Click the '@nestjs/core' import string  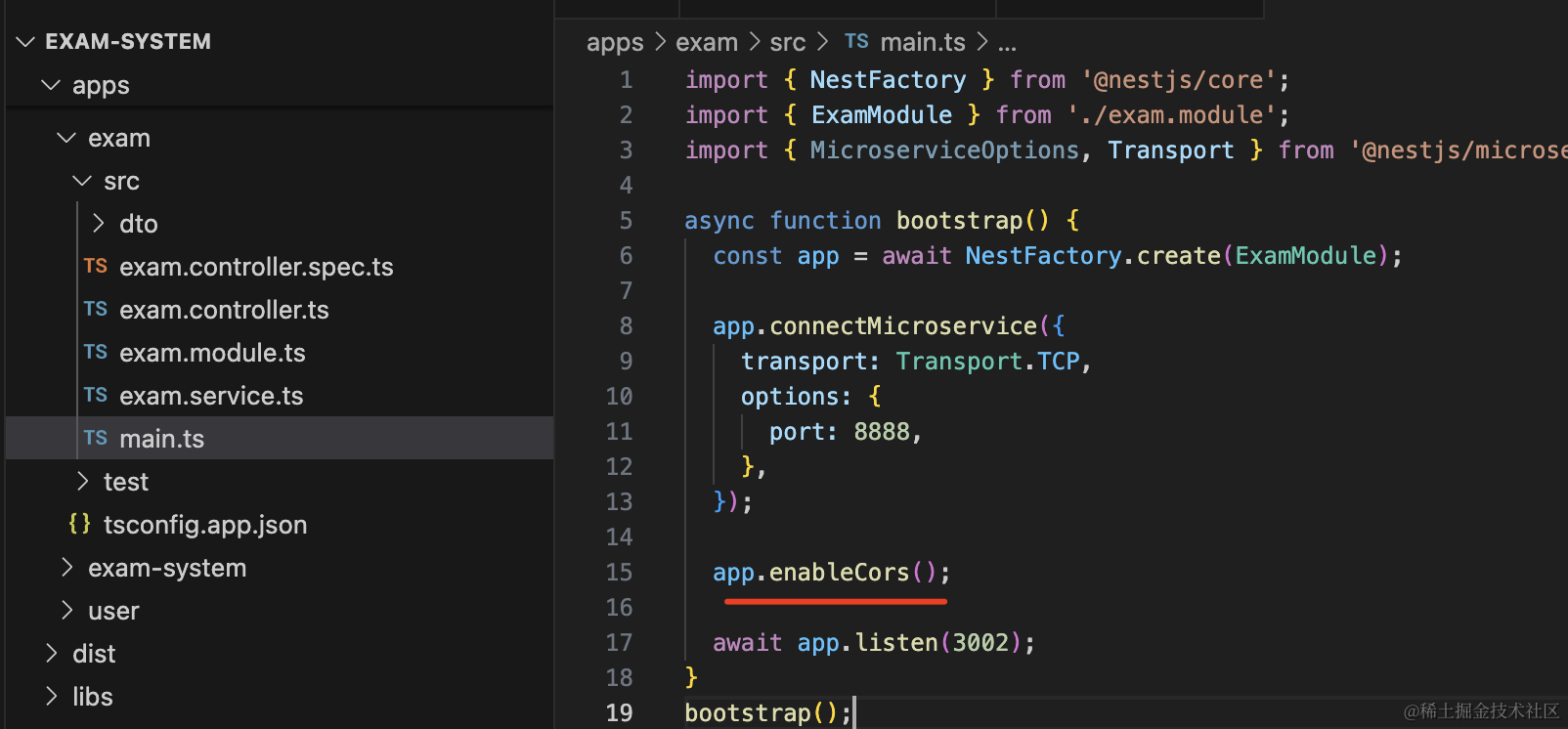click(1179, 80)
